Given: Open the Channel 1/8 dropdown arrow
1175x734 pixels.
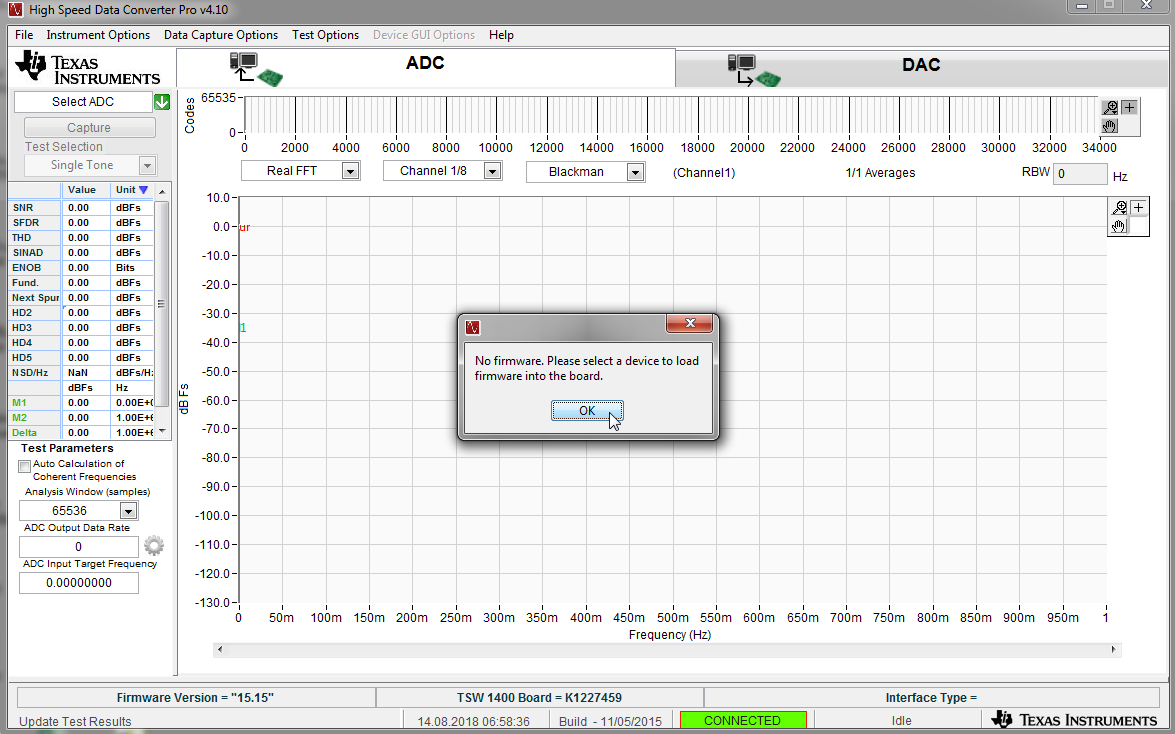Looking at the screenshot, I should pyautogui.click(x=492, y=171).
